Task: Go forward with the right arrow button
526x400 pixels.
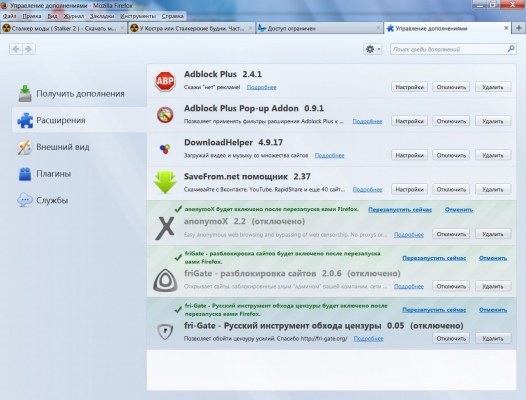Action: (29, 49)
